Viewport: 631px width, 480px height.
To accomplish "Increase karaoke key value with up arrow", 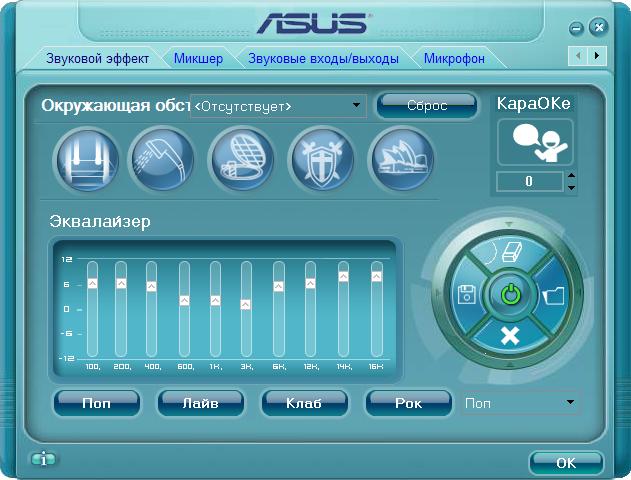I will (x=571, y=176).
